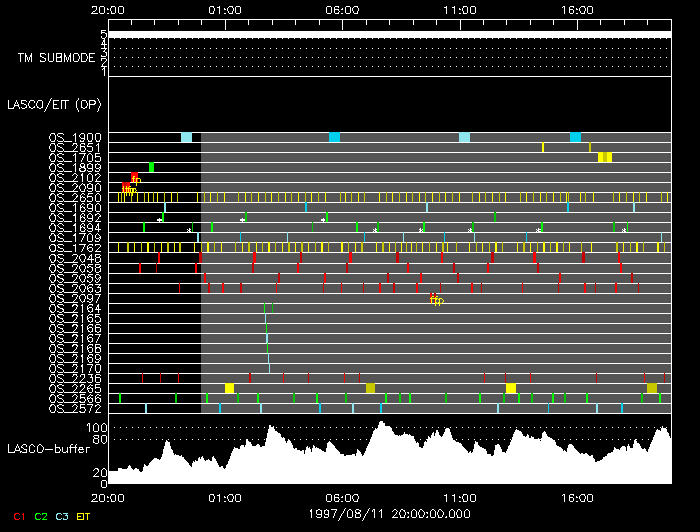Image resolution: width=700 pixels, height=532 pixels.
Task: Click the TM SUBMODE label
Action: (56, 57)
